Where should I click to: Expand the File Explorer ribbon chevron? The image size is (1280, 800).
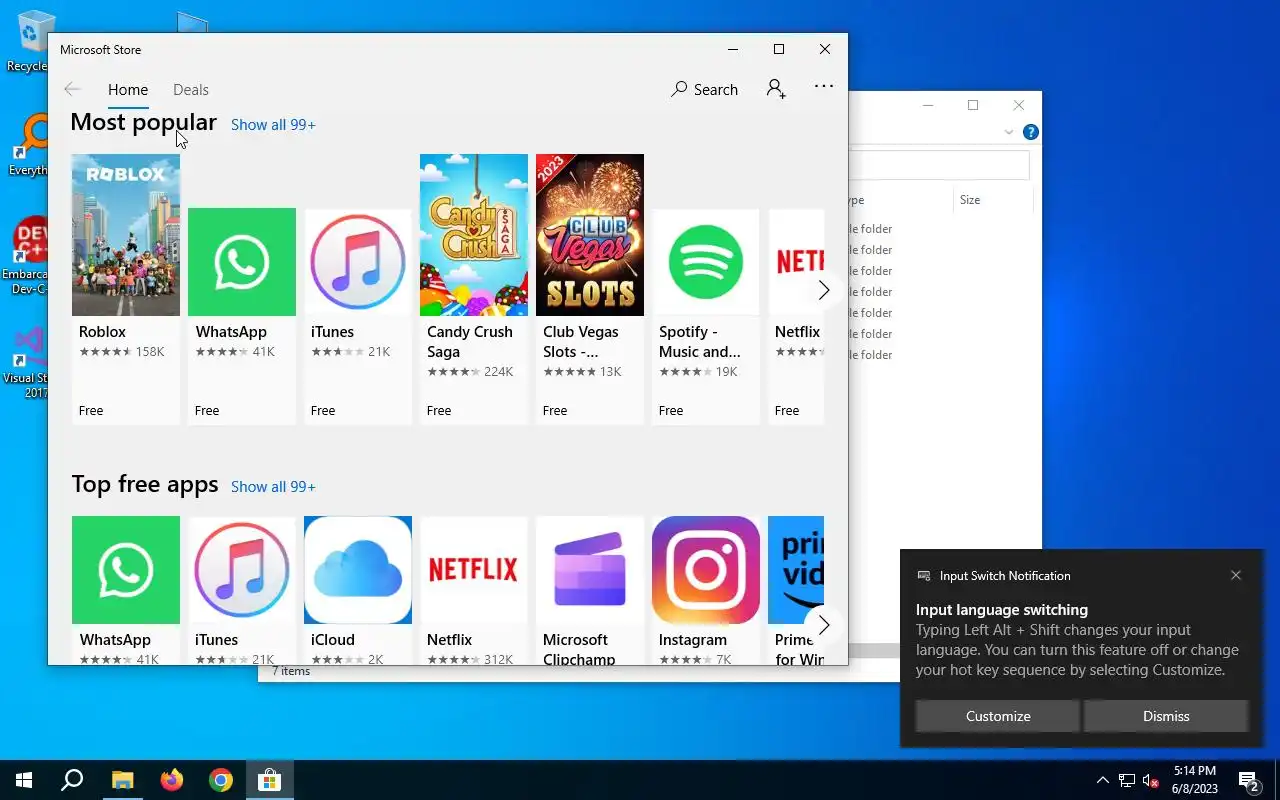tap(1009, 133)
